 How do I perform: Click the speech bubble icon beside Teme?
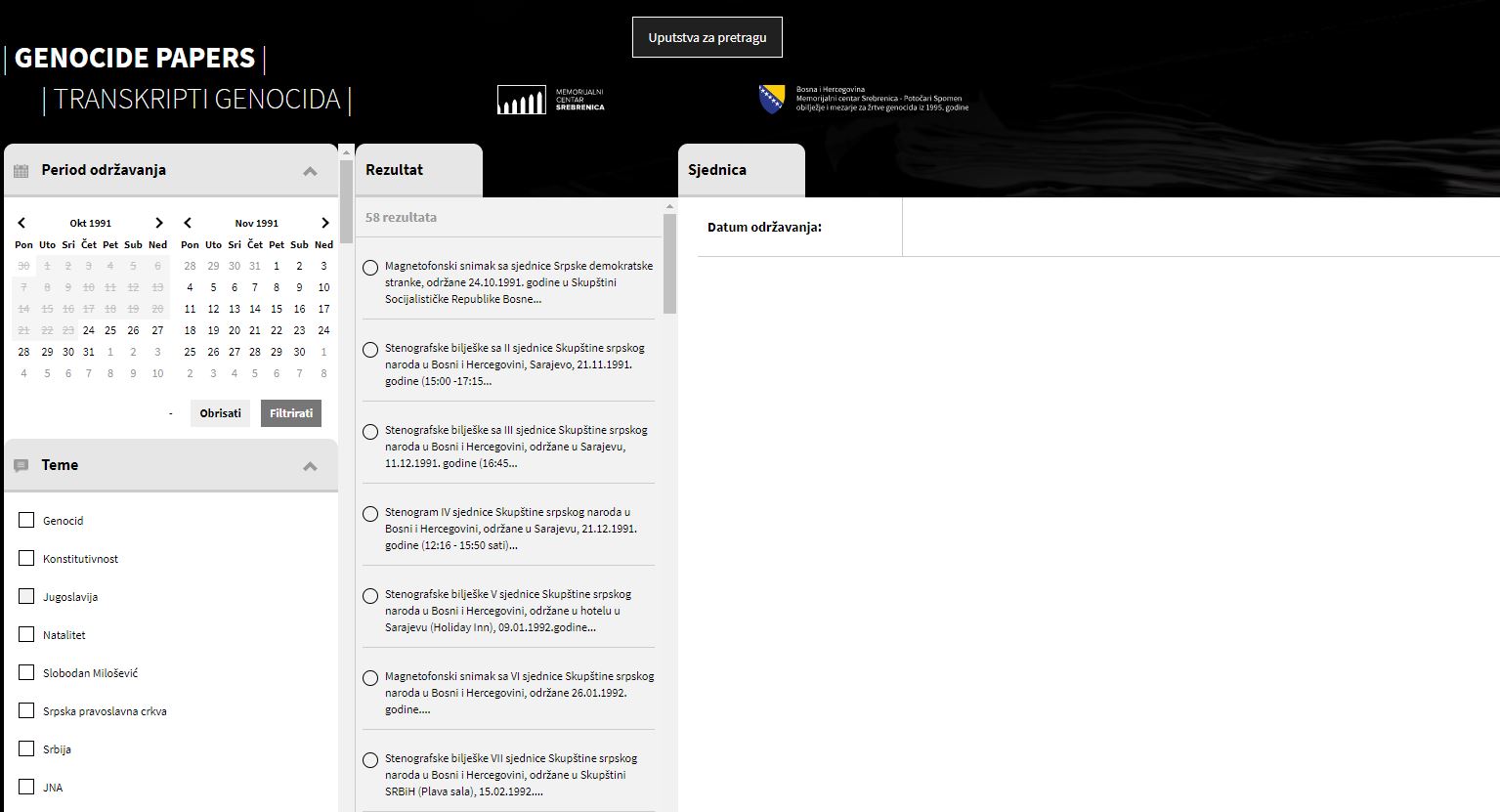pyautogui.click(x=21, y=466)
